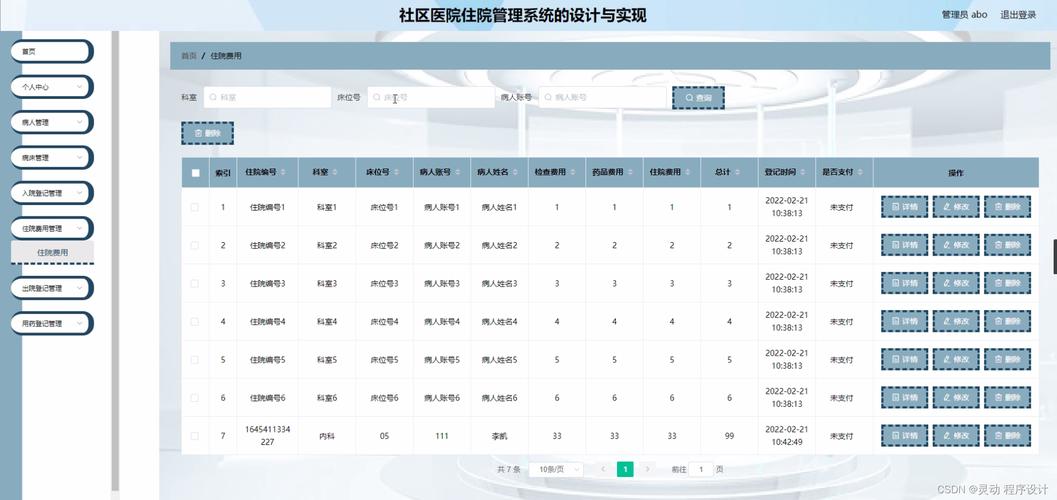Click batch 删除 button above table
This screenshot has height=500, width=1057.
208,133
